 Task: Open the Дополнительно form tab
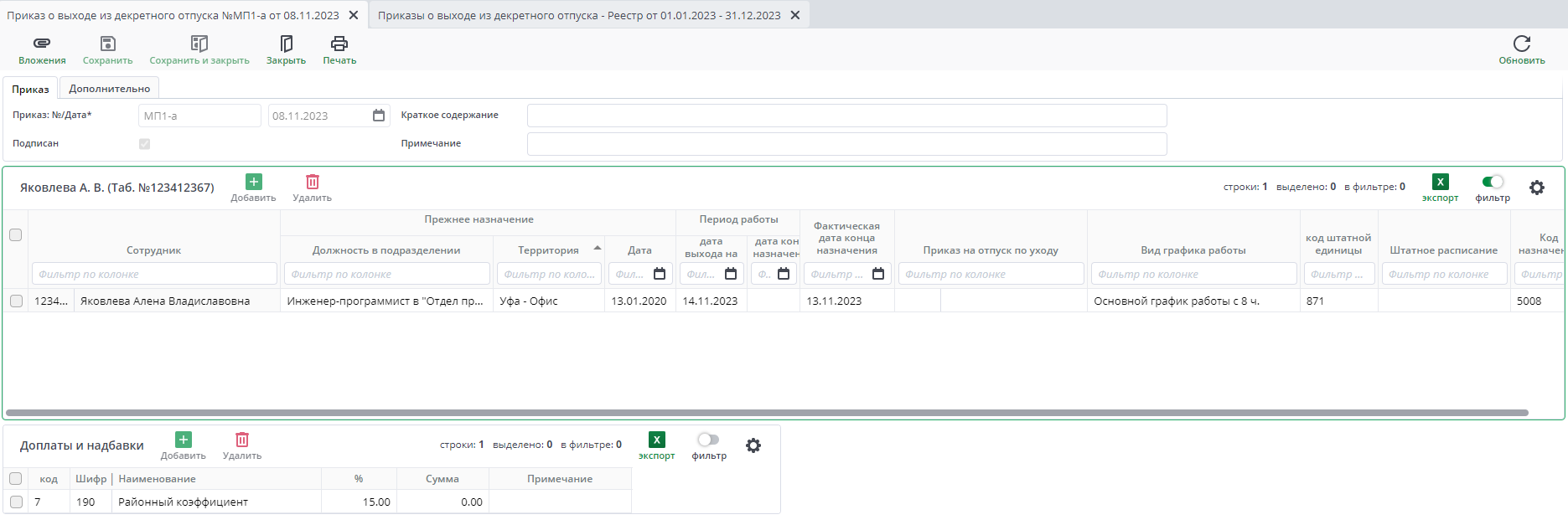[x=110, y=89]
